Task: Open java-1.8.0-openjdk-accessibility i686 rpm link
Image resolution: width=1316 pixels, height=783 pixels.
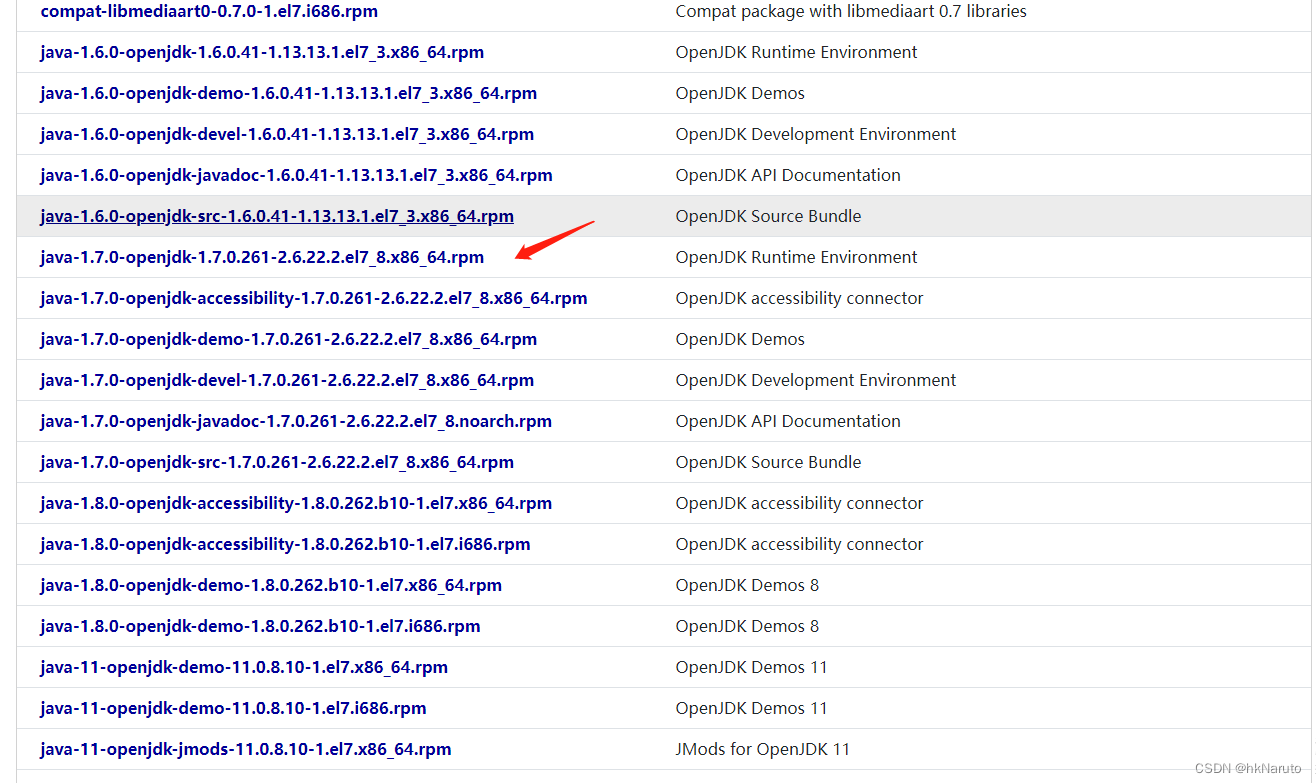Action: click(285, 544)
